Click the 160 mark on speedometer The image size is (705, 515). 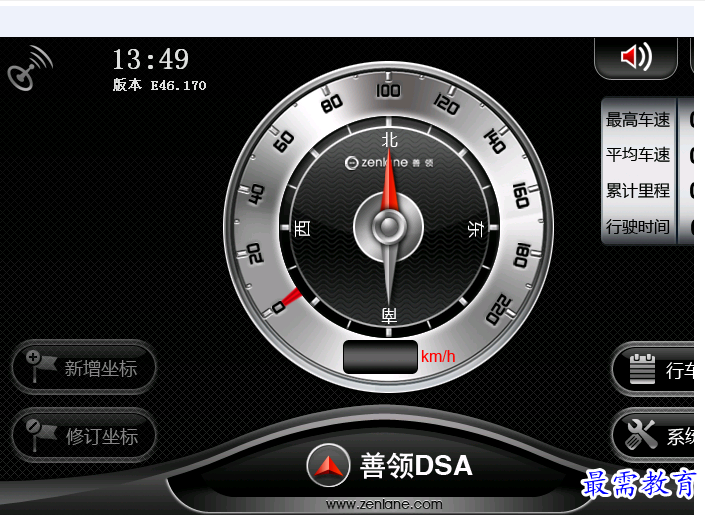click(x=521, y=196)
